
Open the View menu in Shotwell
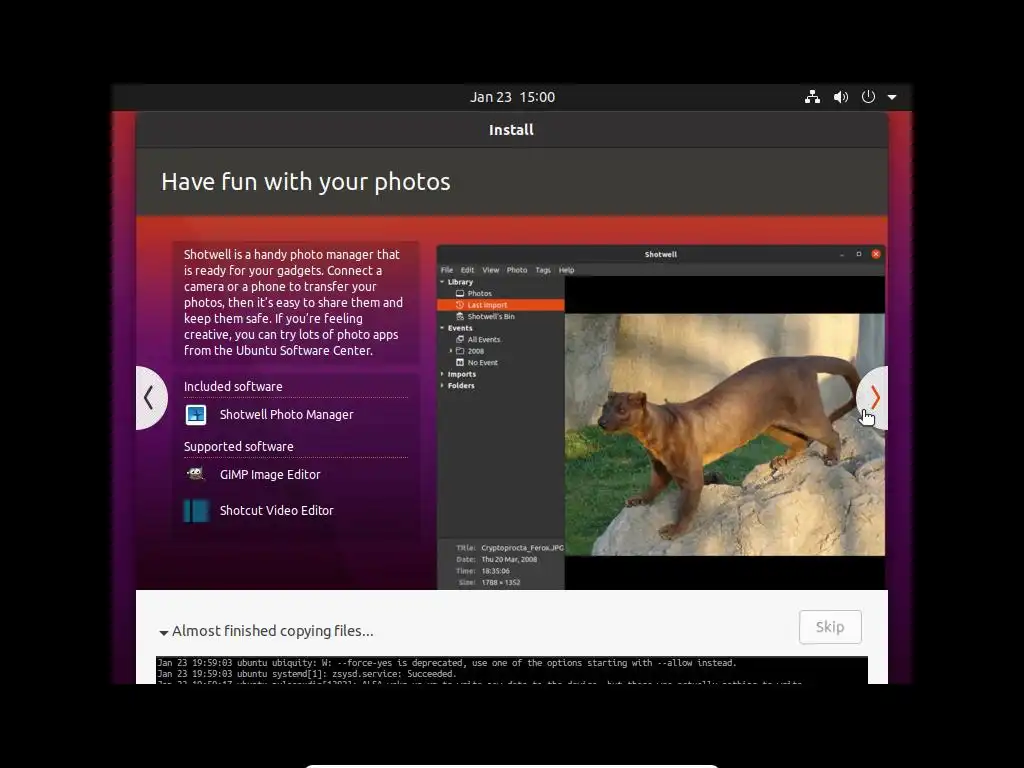tap(490, 270)
